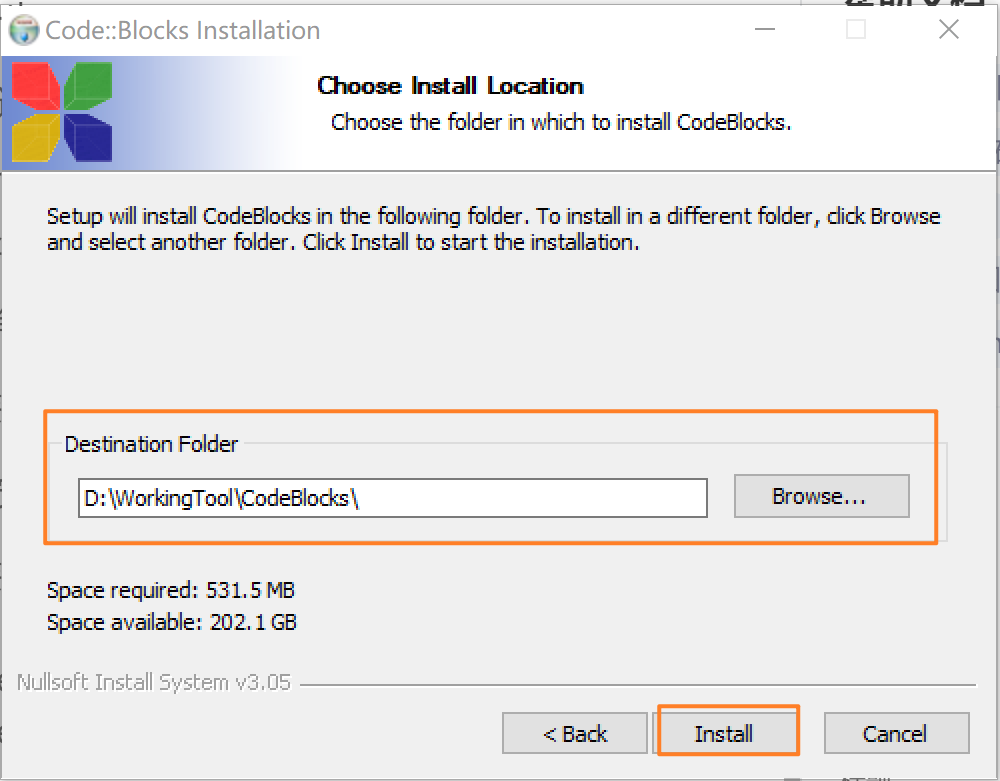The image size is (1000, 781).
Task: Minimize the installer window
Action: coord(765,30)
